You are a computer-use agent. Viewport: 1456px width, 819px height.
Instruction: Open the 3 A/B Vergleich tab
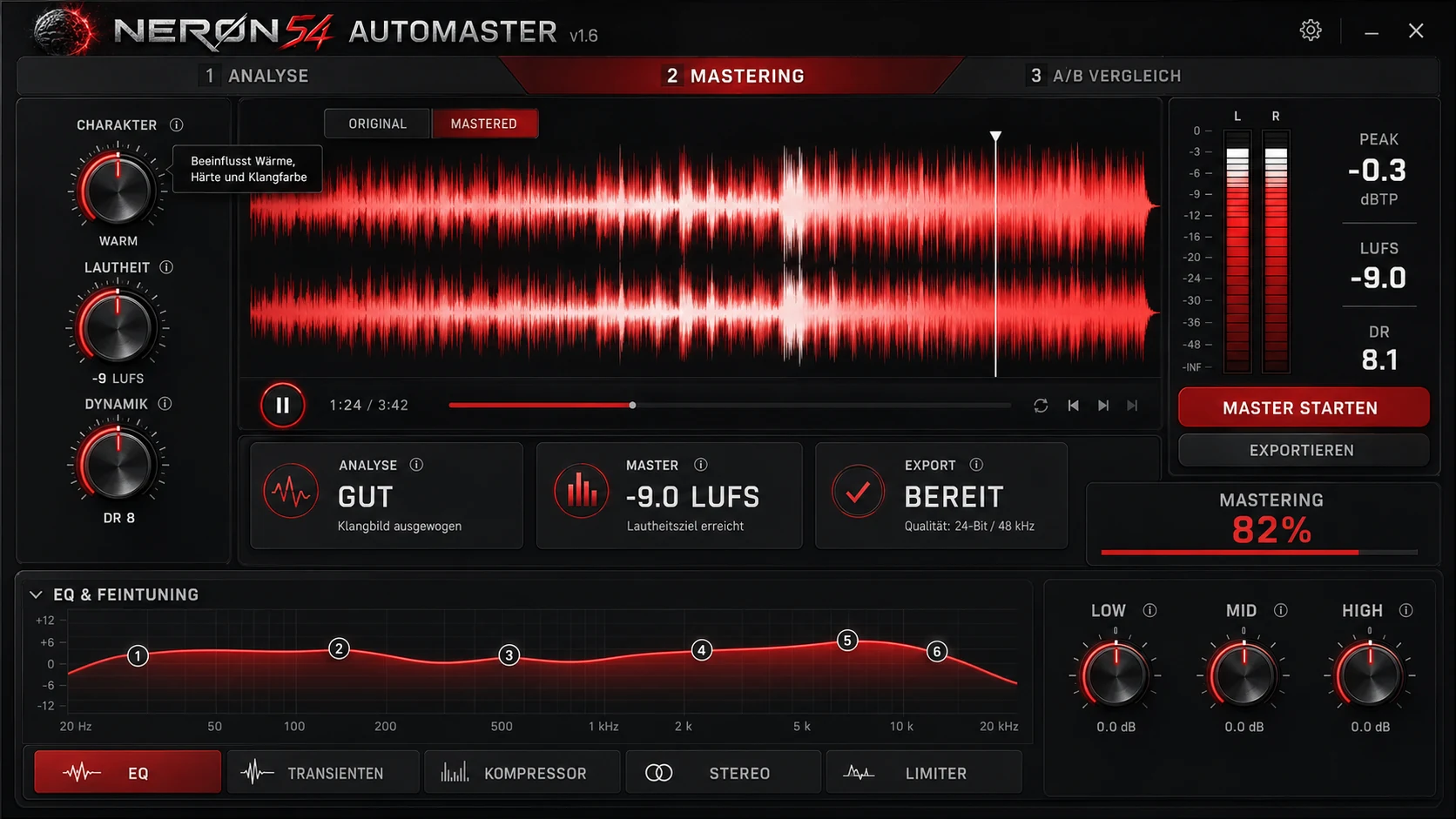point(1106,76)
